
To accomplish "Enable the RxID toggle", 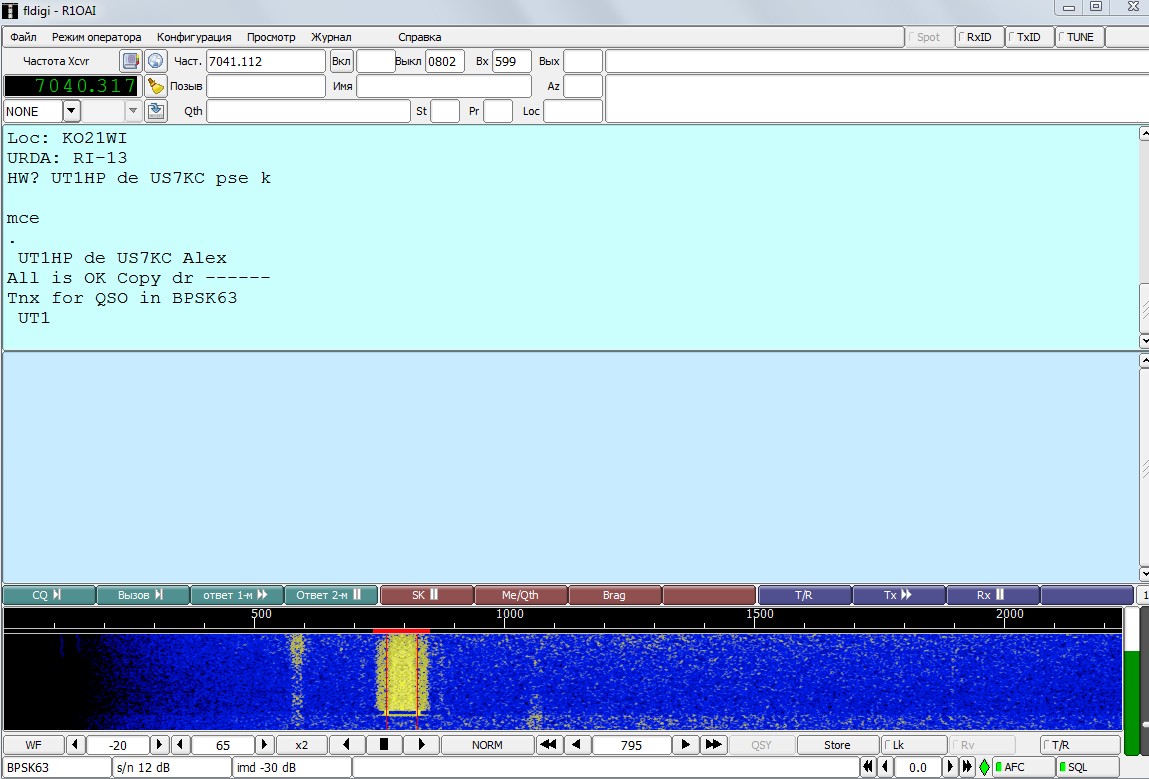I will pos(979,37).
